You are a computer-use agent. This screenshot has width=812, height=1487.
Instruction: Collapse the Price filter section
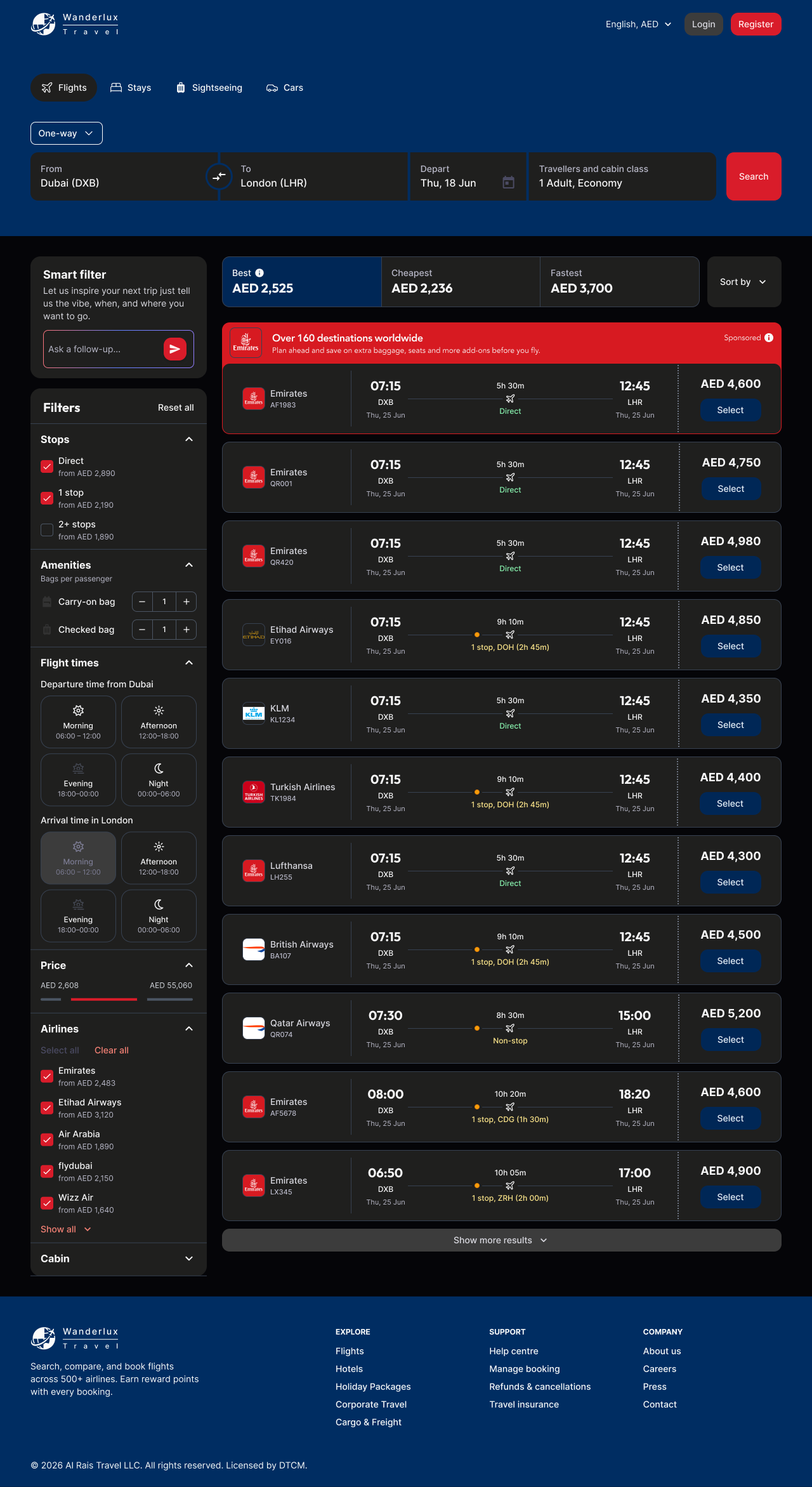(x=189, y=965)
